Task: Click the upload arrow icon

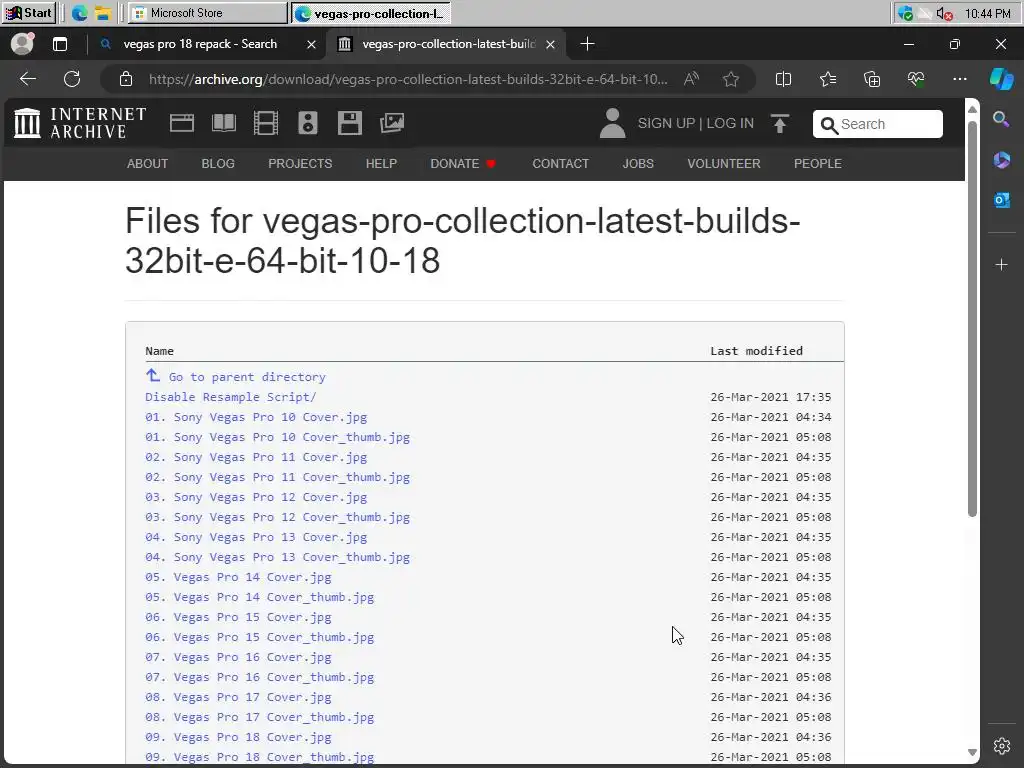Action: point(780,123)
